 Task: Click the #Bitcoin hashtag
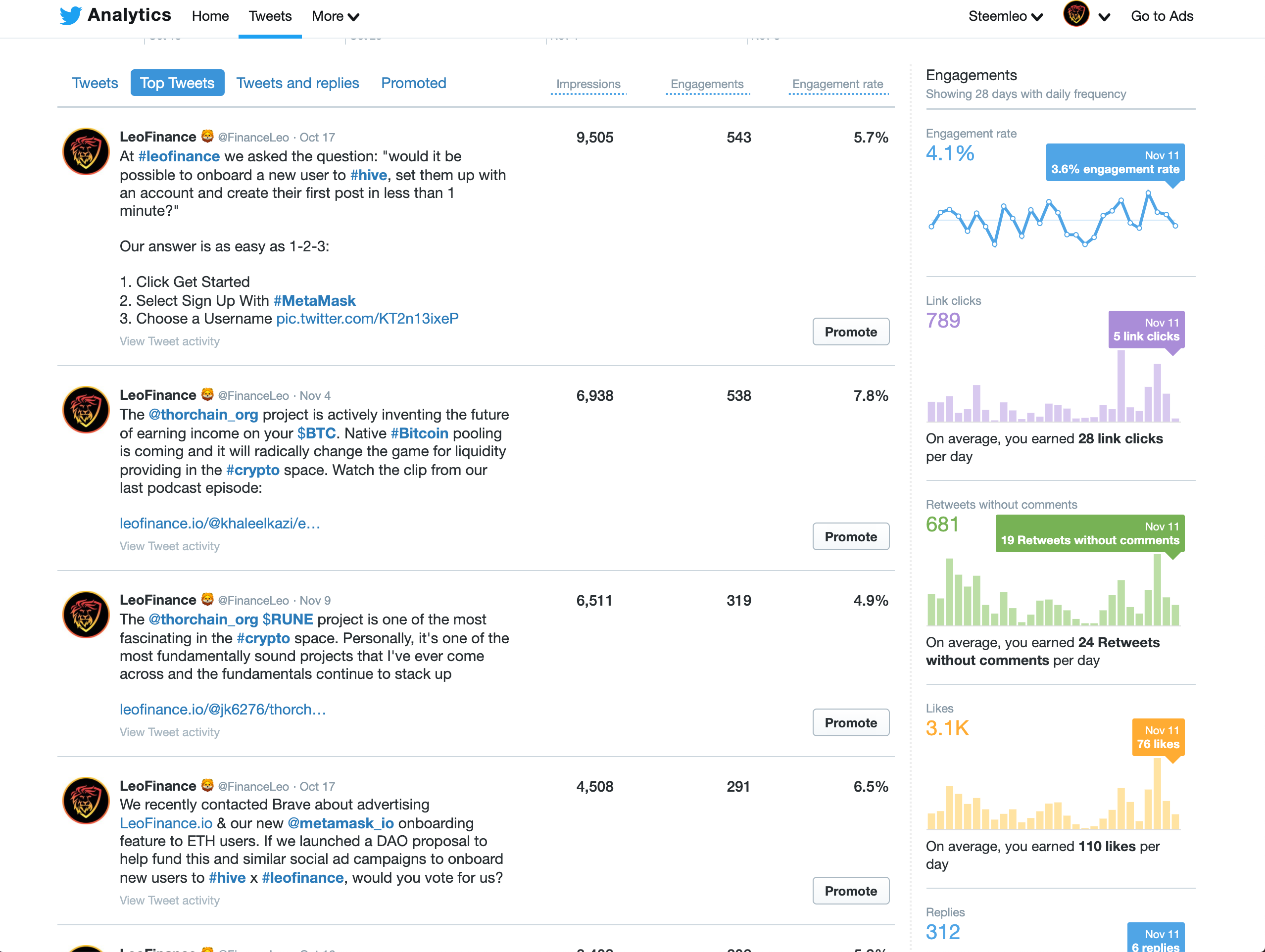tap(419, 433)
